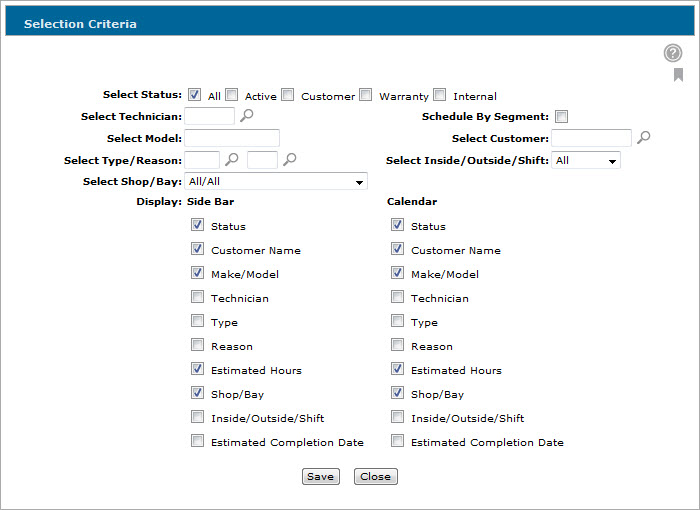Click the Select Customer text field
Screen dimensions: 700x510
coord(591,138)
